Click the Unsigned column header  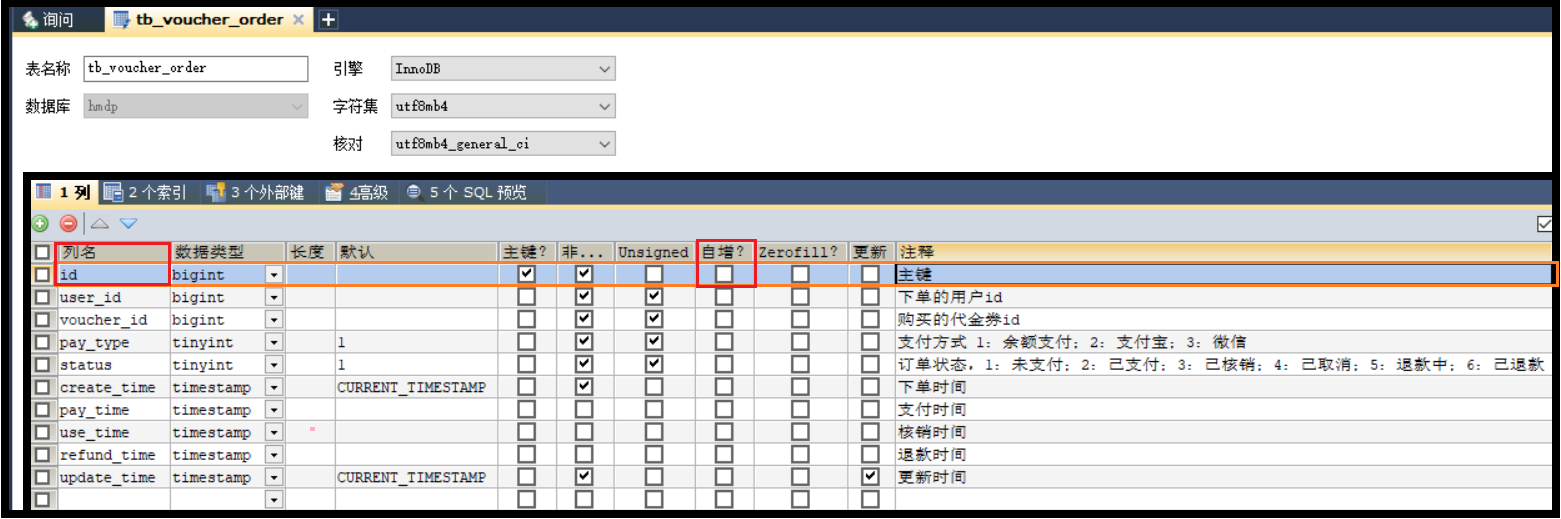coord(654,252)
